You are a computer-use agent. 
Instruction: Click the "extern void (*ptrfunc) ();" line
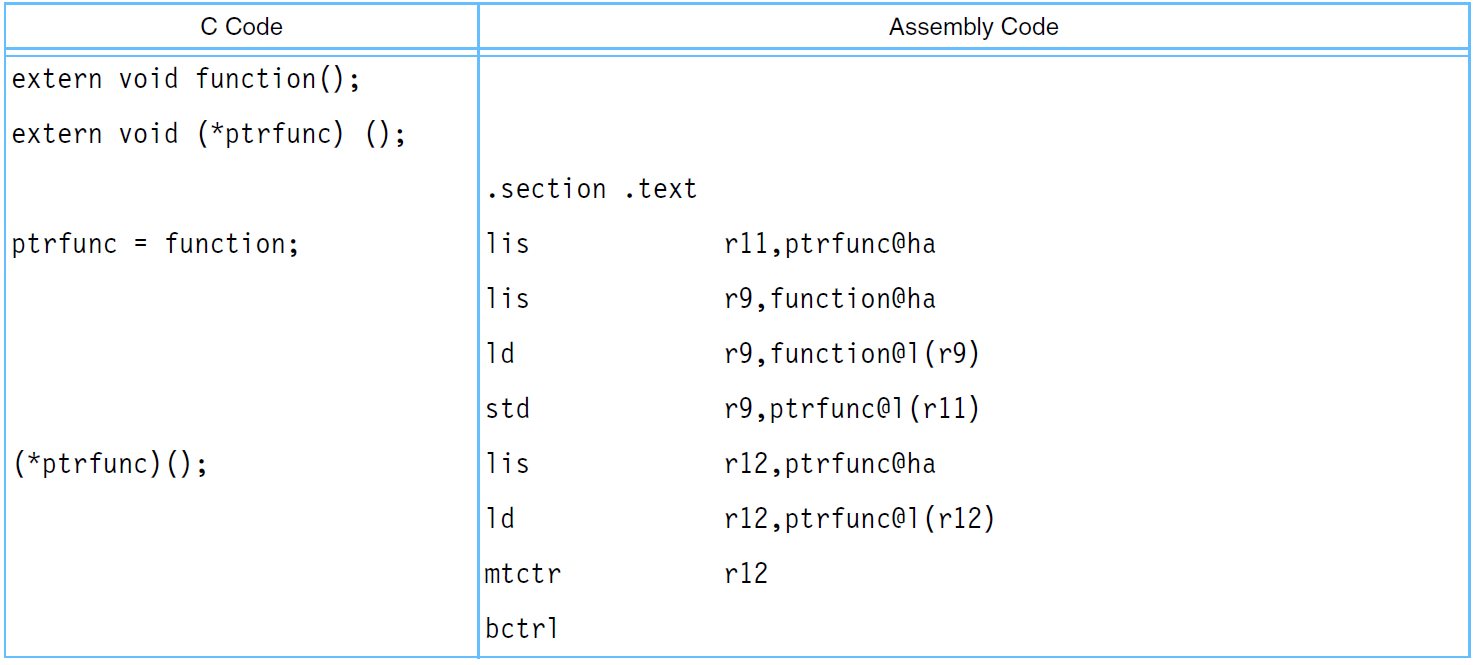coord(208,134)
